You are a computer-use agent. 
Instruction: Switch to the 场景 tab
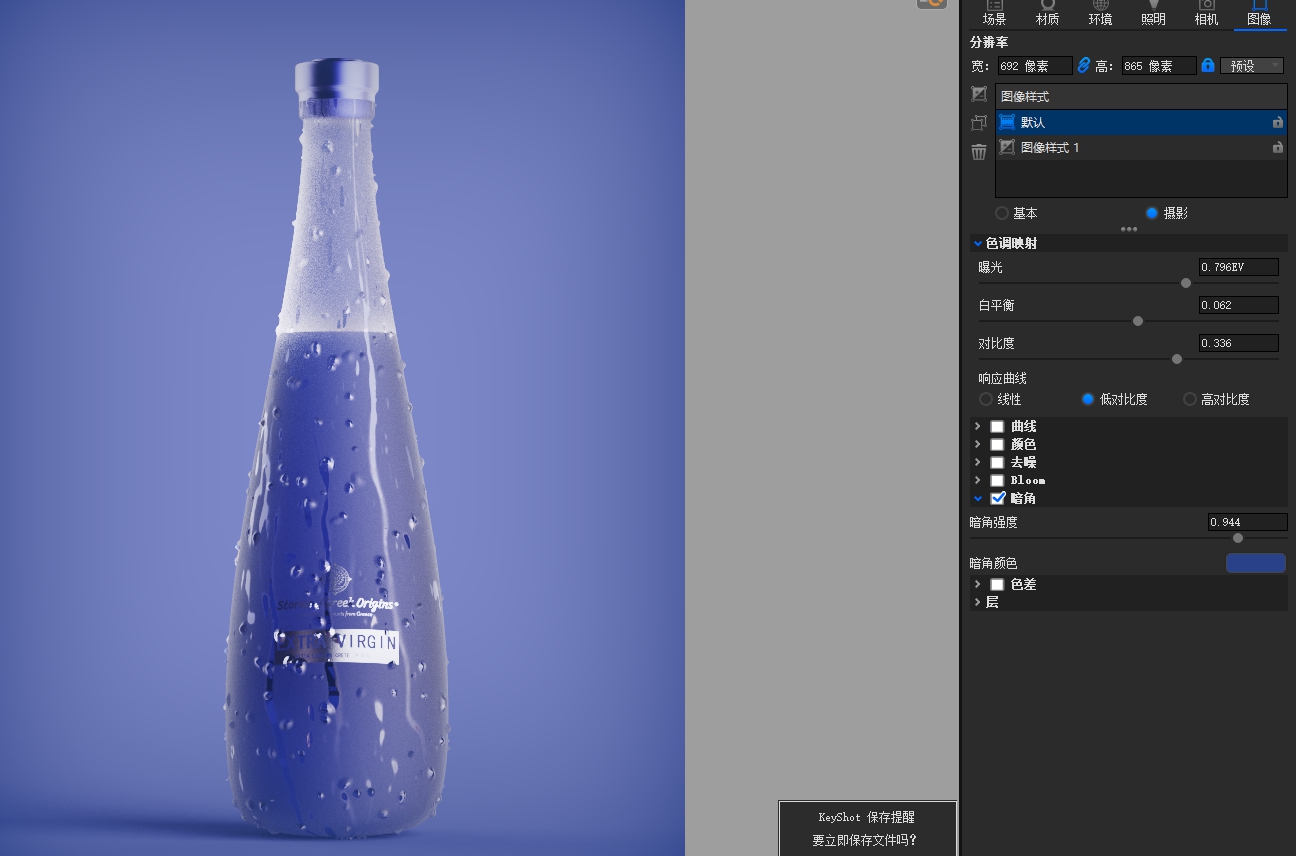[994, 14]
